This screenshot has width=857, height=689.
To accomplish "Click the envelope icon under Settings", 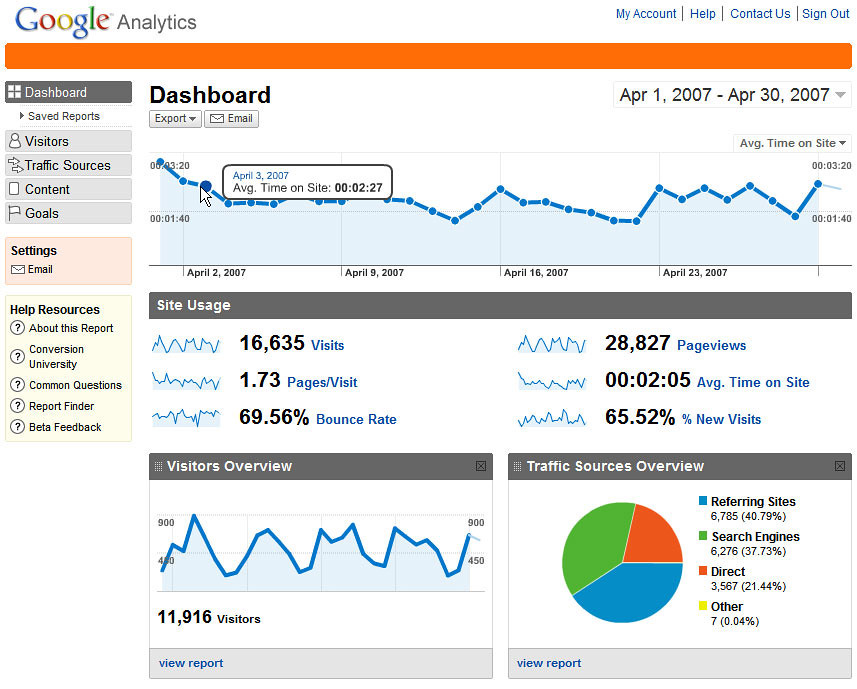I will pyautogui.click(x=18, y=270).
